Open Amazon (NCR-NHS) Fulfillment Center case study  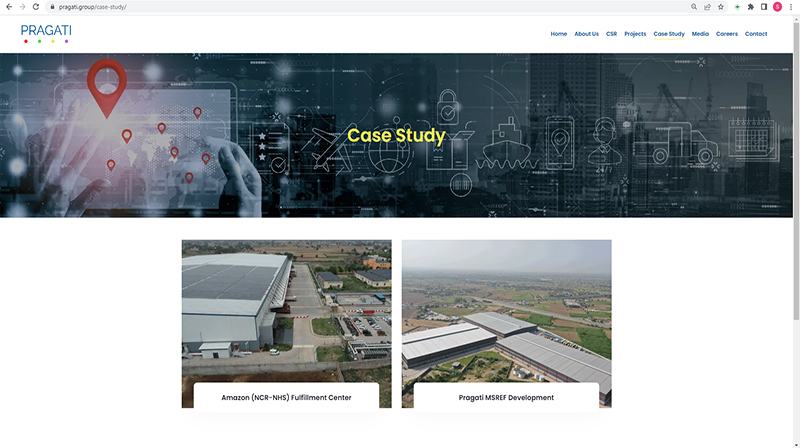point(286,397)
